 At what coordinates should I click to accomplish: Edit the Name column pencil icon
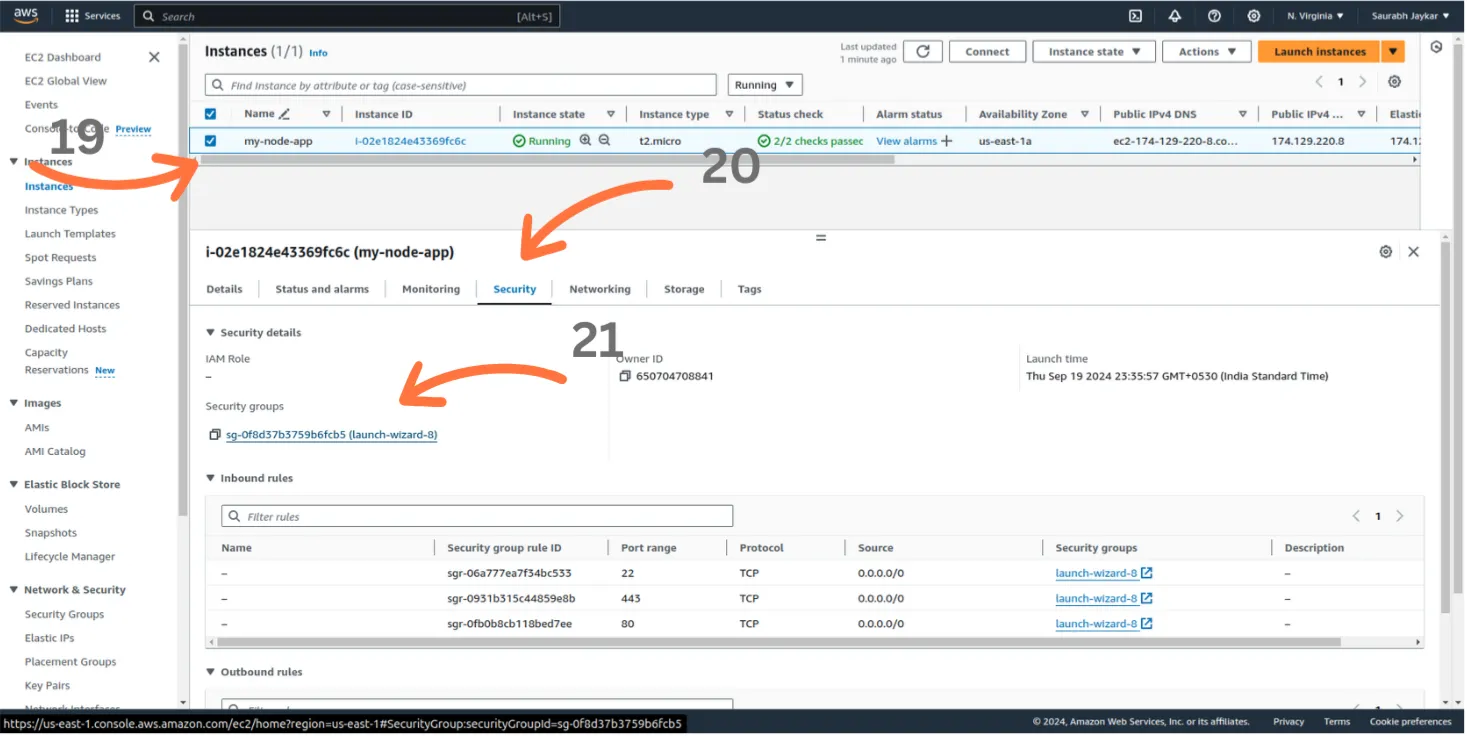284,114
